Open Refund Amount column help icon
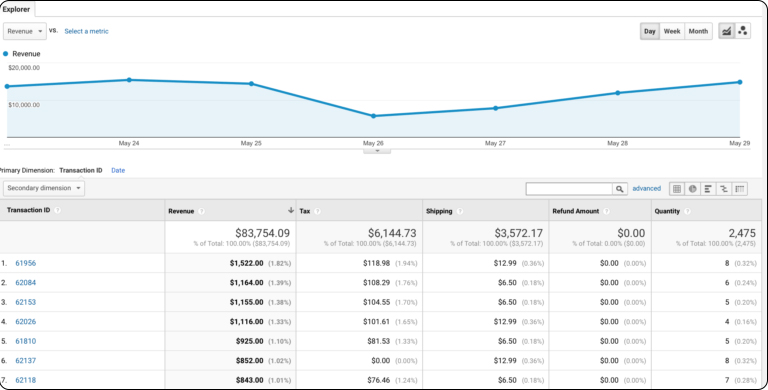The width and height of the screenshot is (768, 390). point(606,211)
